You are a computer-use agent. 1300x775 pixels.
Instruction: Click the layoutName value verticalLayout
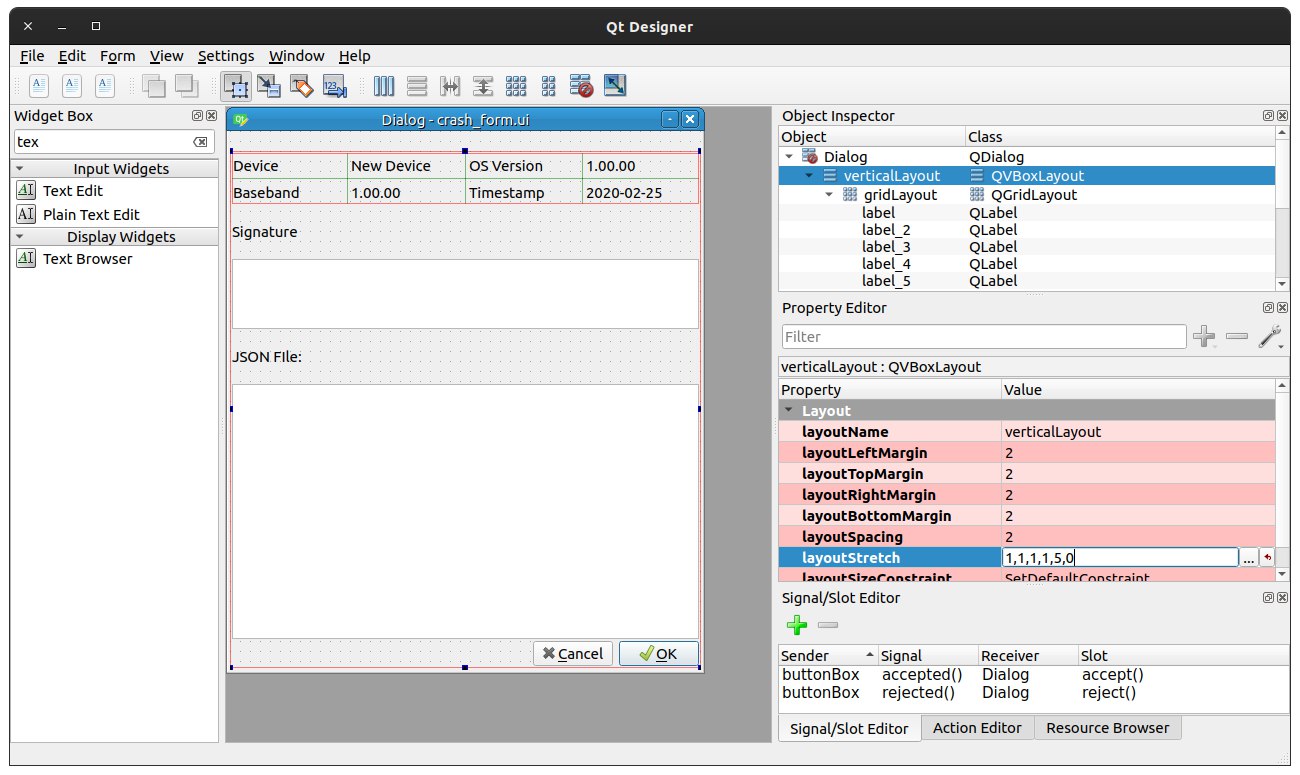(x=1053, y=432)
